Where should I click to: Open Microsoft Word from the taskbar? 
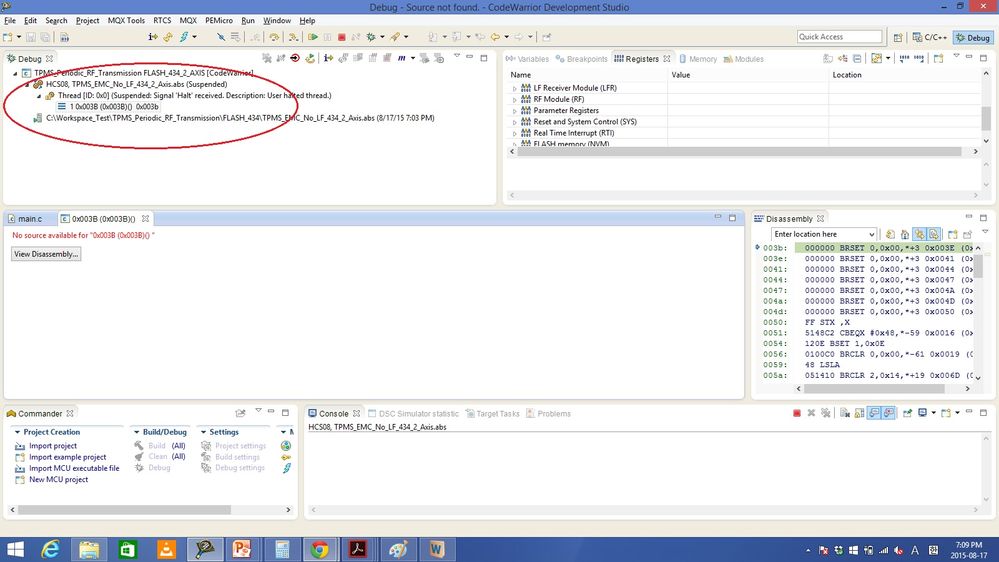[436, 549]
